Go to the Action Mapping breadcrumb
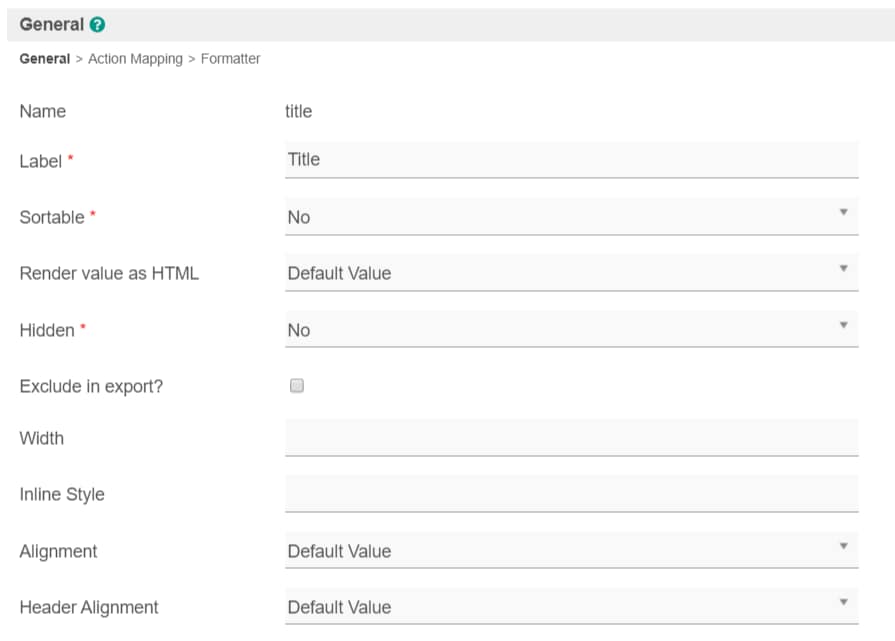This screenshot has height=641, width=895. pyautogui.click(x=135, y=59)
